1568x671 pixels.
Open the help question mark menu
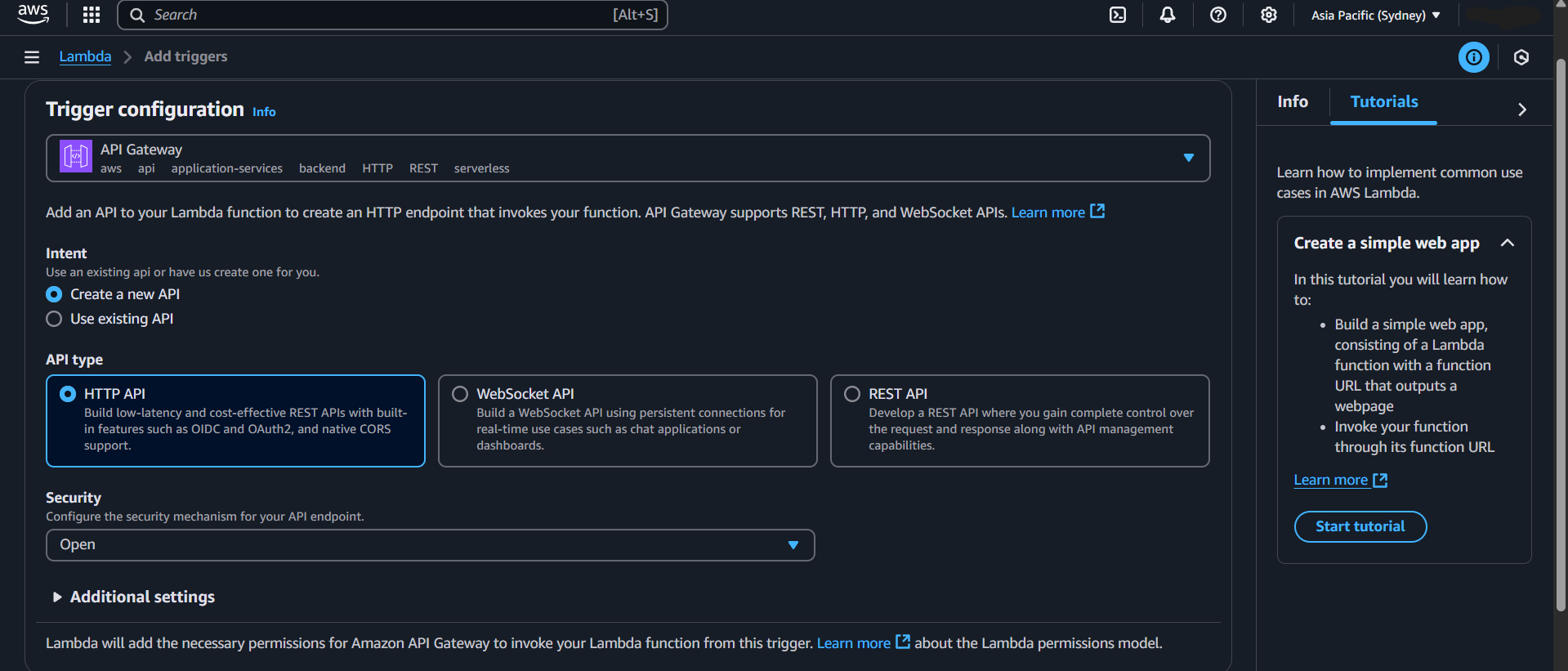[1218, 15]
